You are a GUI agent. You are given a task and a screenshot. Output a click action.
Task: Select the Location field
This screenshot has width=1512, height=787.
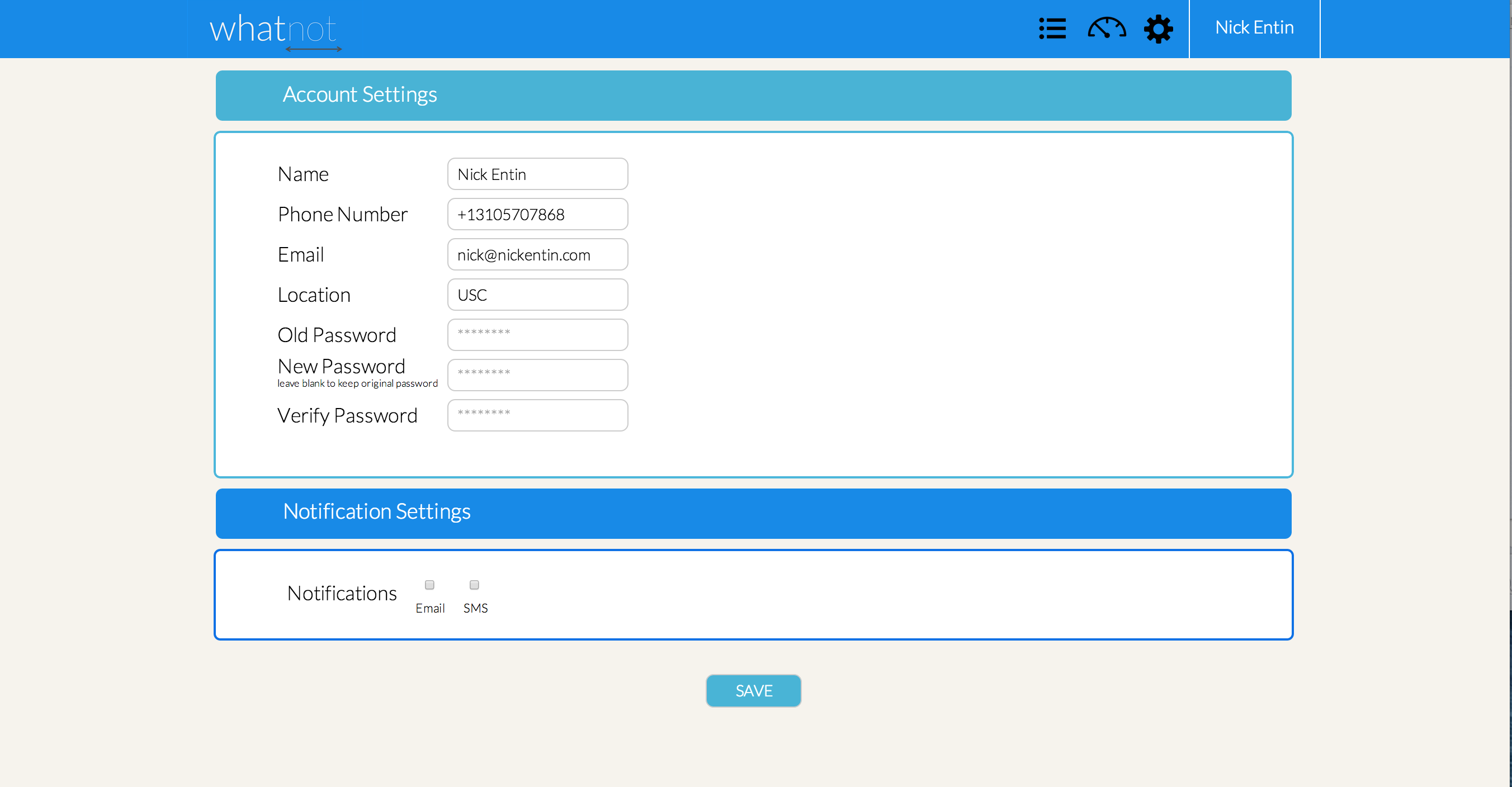(537, 295)
